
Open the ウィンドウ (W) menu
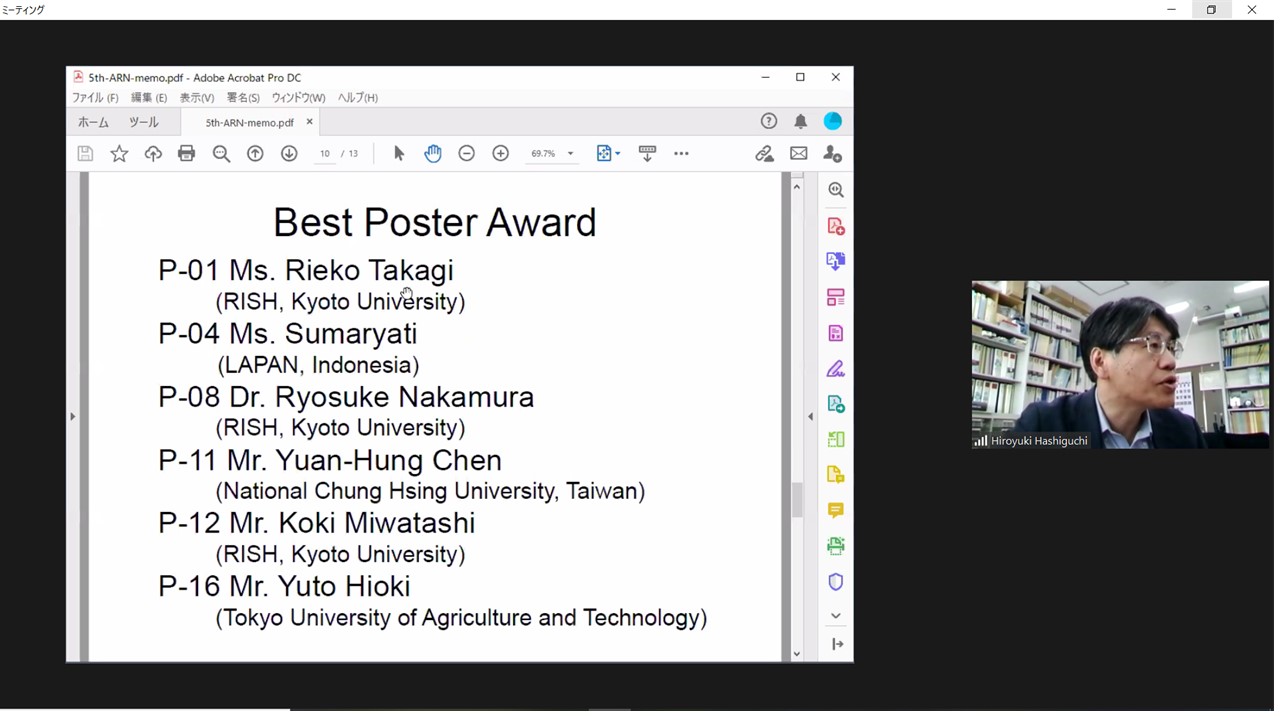pyautogui.click(x=299, y=98)
